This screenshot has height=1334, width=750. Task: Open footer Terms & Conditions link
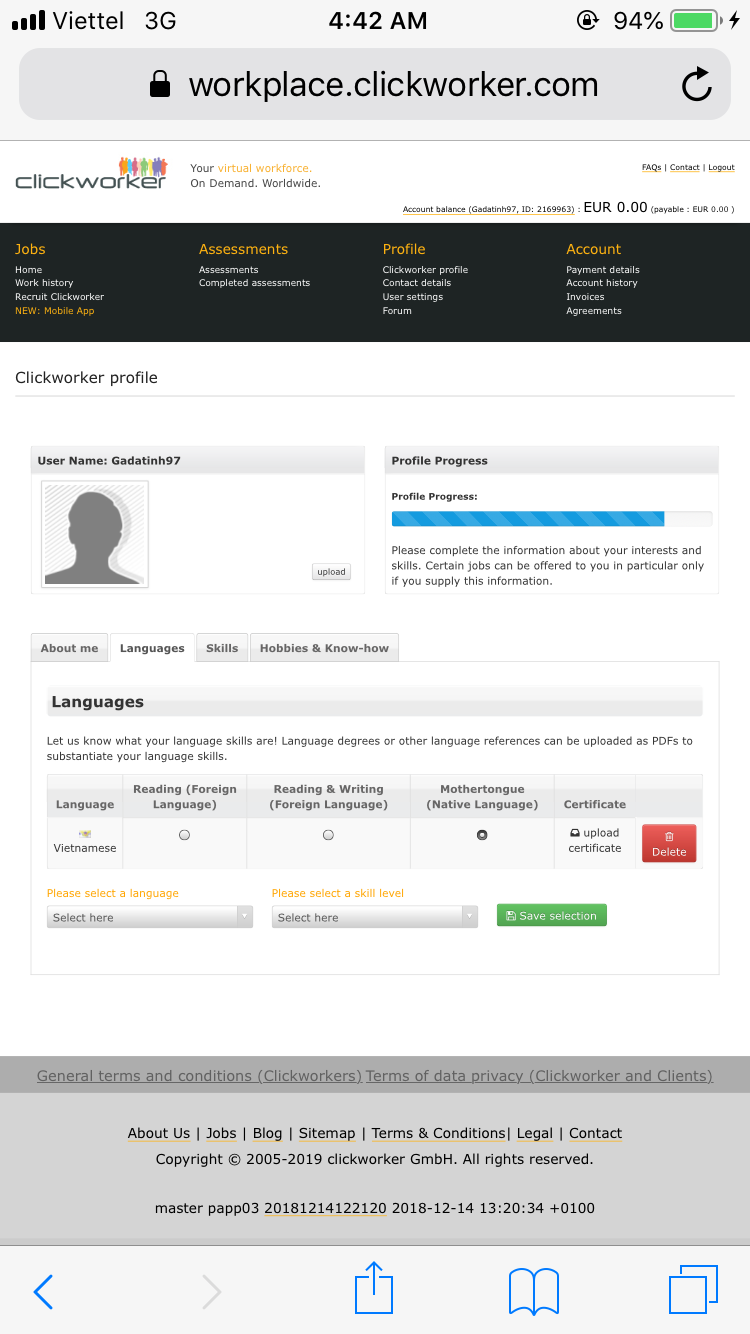(x=439, y=1133)
